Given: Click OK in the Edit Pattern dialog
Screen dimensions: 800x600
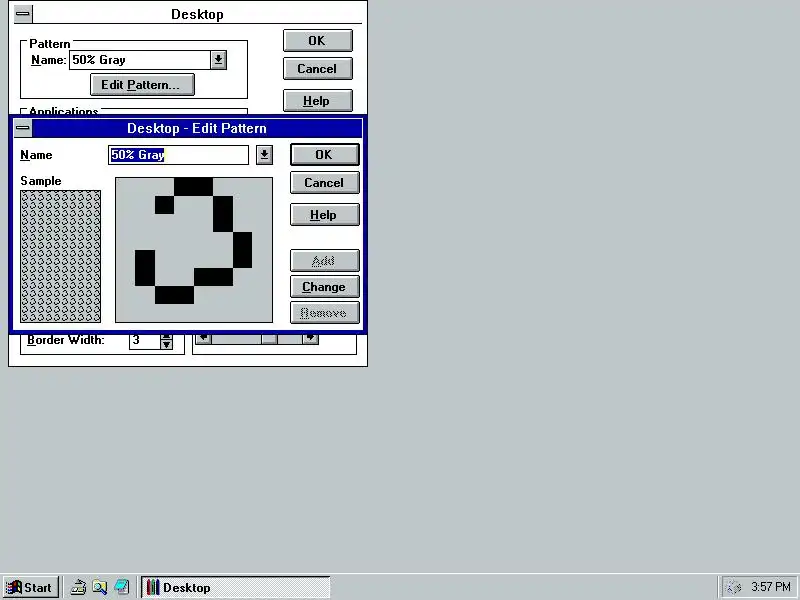Looking at the screenshot, I should point(324,155).
